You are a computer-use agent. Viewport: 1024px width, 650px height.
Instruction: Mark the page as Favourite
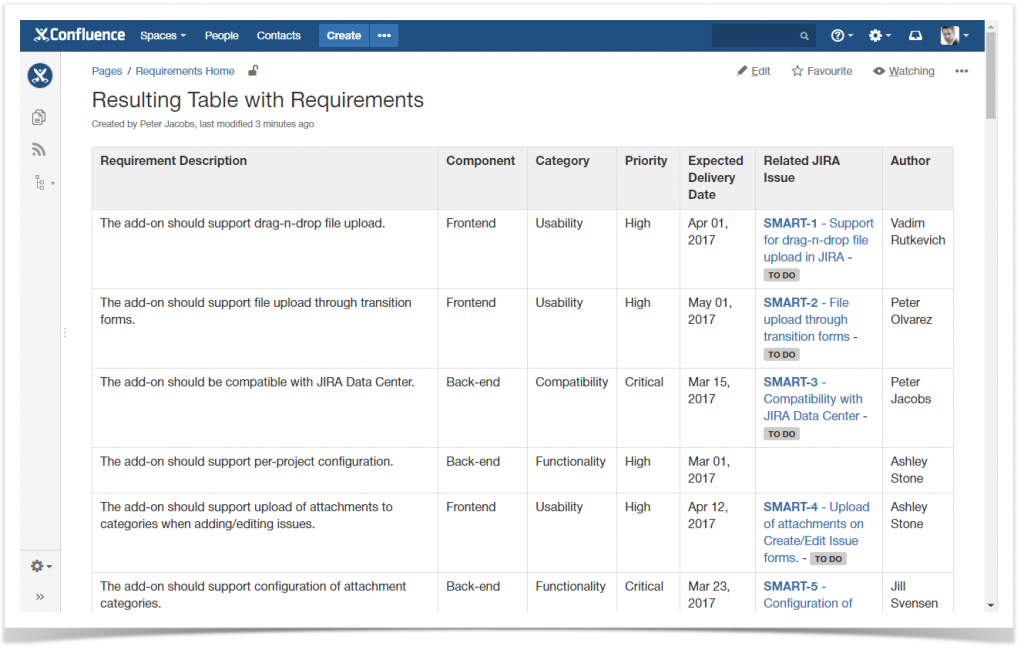pos(821,71)
